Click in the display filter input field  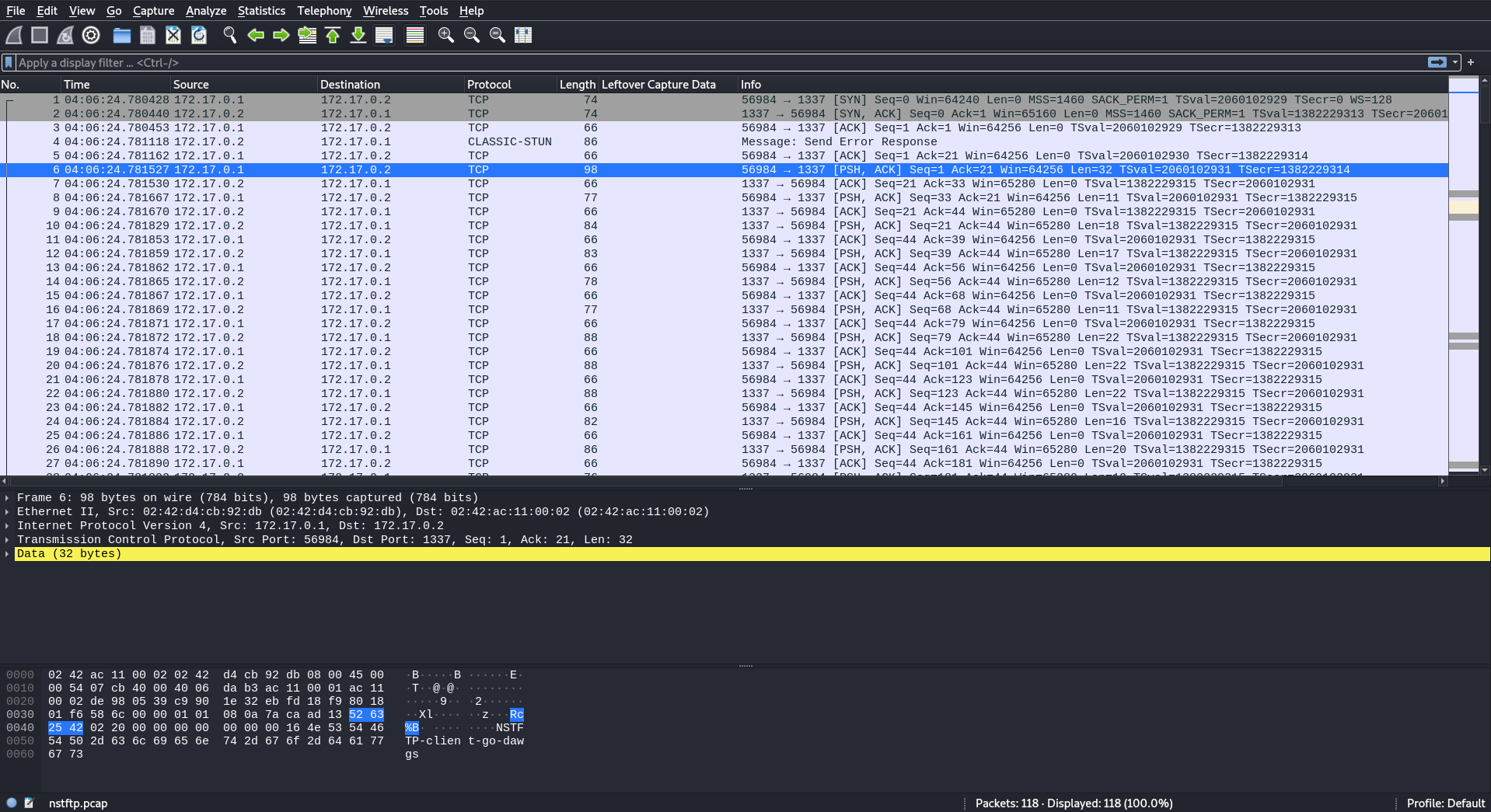(x=720, y=62)
